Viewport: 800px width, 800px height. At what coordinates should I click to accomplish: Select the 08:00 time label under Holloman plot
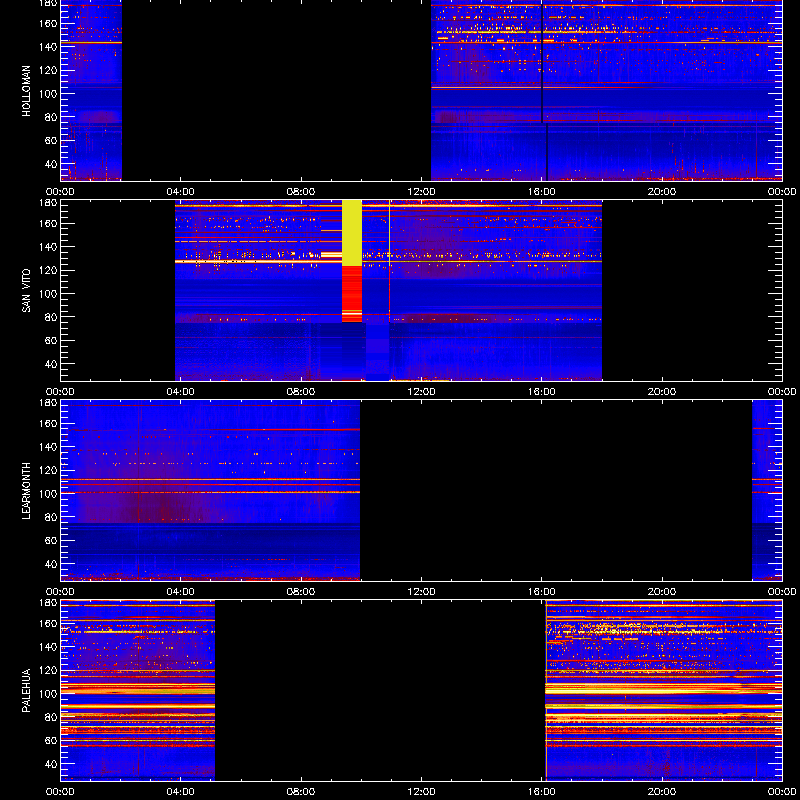(301, 192)
